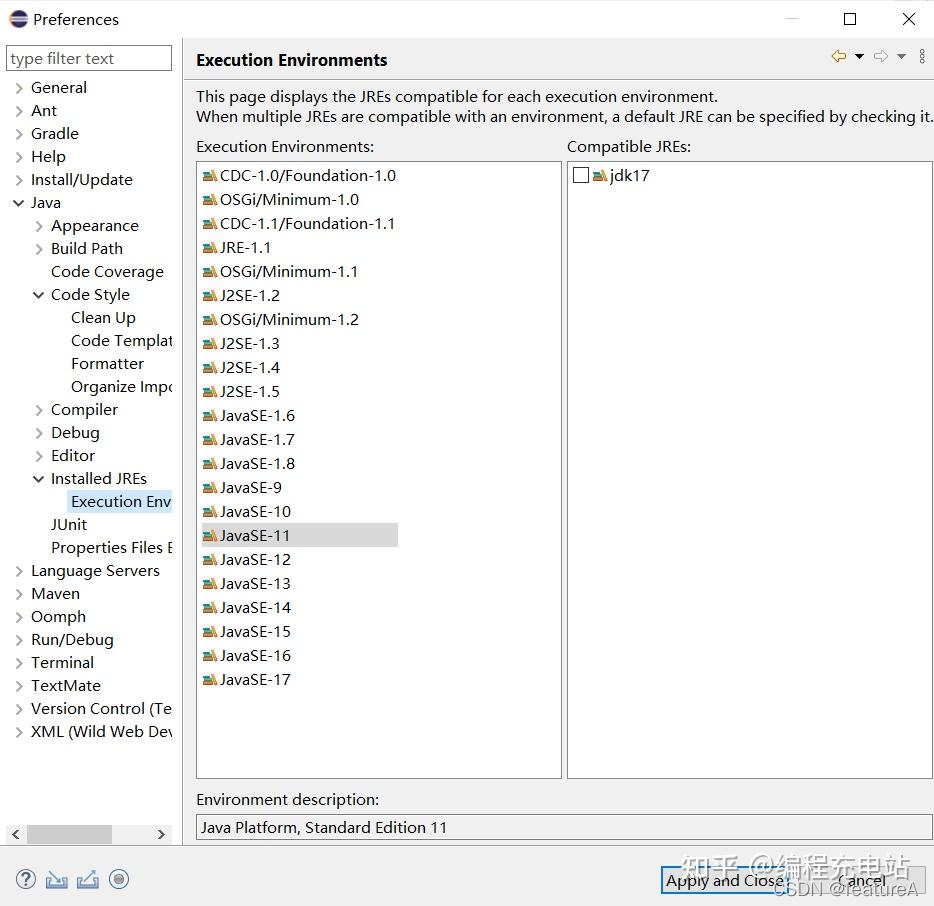Click the Oomph preference recorder icon
This screenshot has height=906, width=934.
118,879
